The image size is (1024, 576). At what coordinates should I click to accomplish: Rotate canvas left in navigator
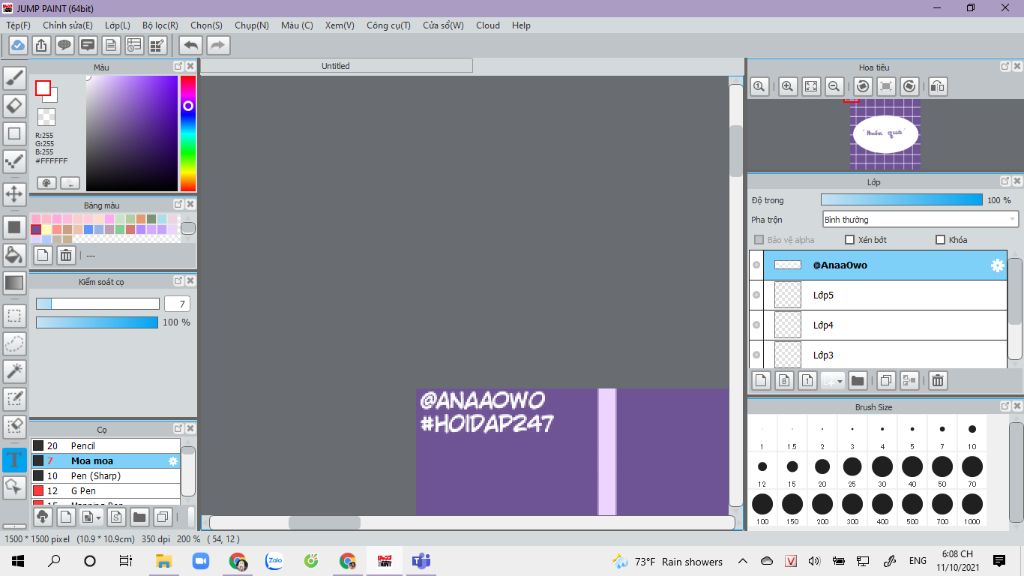click(863, 86)
